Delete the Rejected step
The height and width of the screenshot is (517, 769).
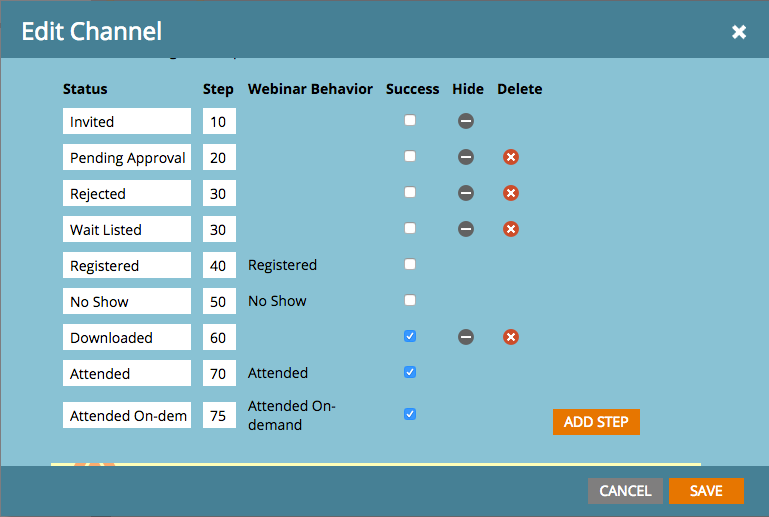tap(510, 193)
